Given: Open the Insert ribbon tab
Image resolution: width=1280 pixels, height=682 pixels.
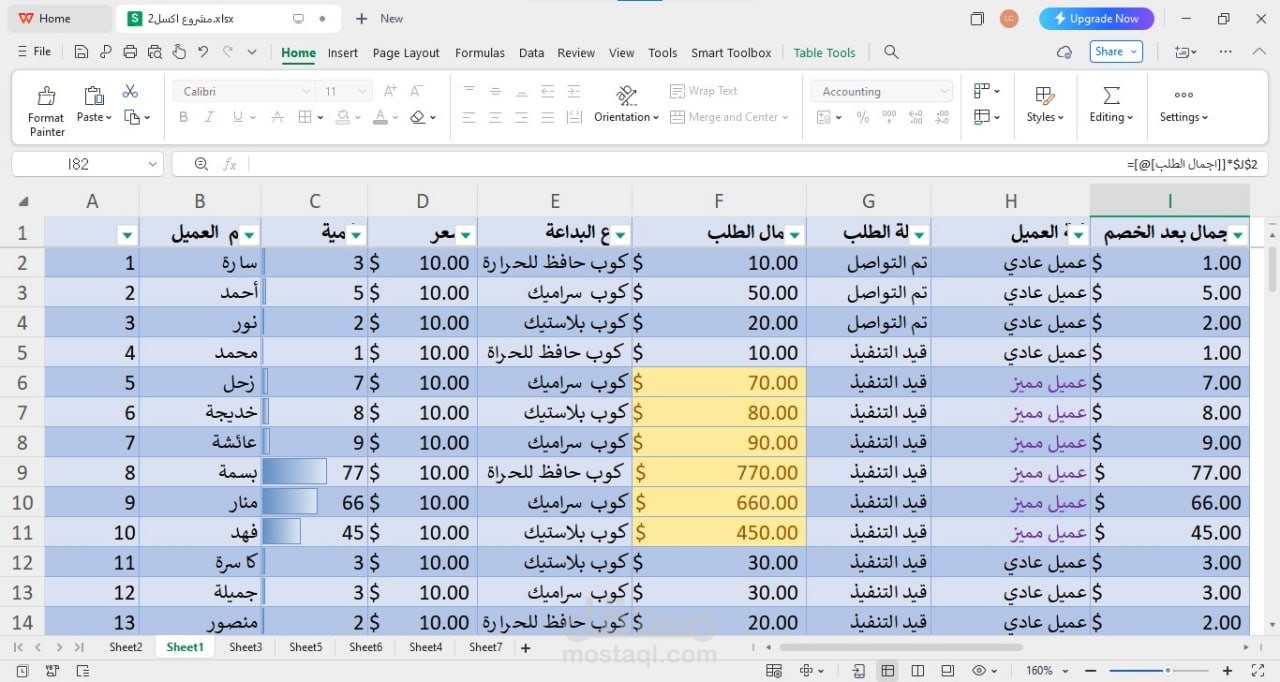Looking at the screenshot, I should [342, 53].
